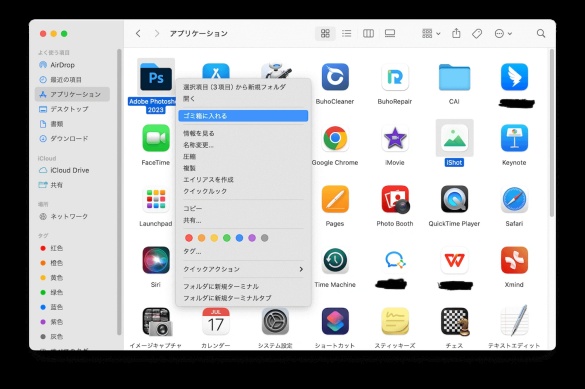Switch Finder to column view
Viewport: 585px width, 389px height.
[368, 34]
